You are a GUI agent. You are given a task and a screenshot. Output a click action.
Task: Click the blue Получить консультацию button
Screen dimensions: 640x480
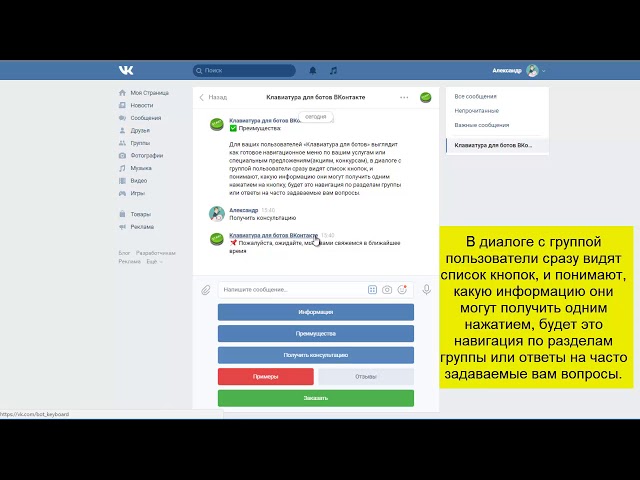316,356
